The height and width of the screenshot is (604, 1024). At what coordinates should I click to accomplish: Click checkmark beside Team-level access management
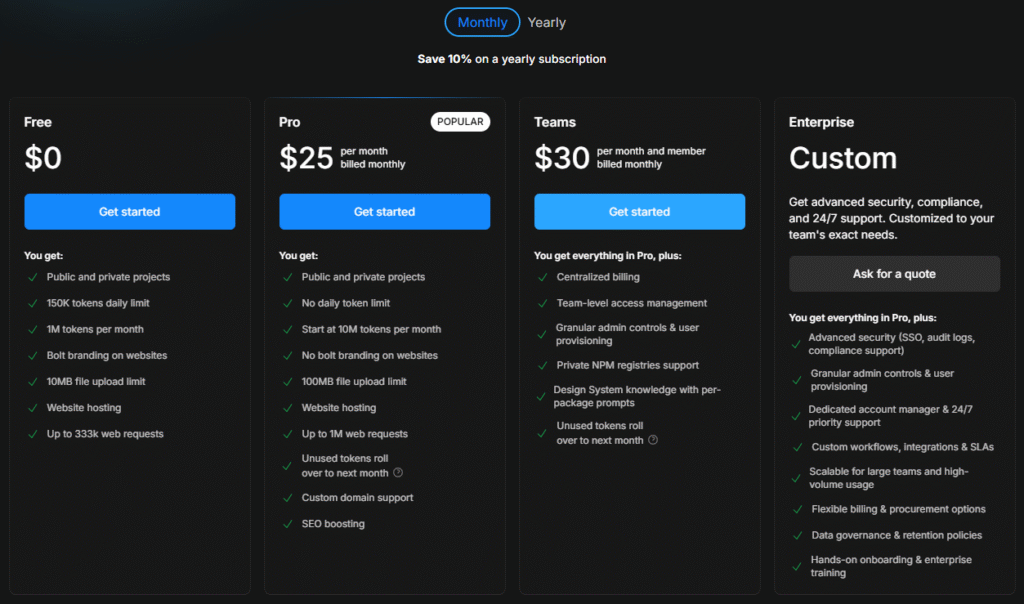[x=542, y=303]
